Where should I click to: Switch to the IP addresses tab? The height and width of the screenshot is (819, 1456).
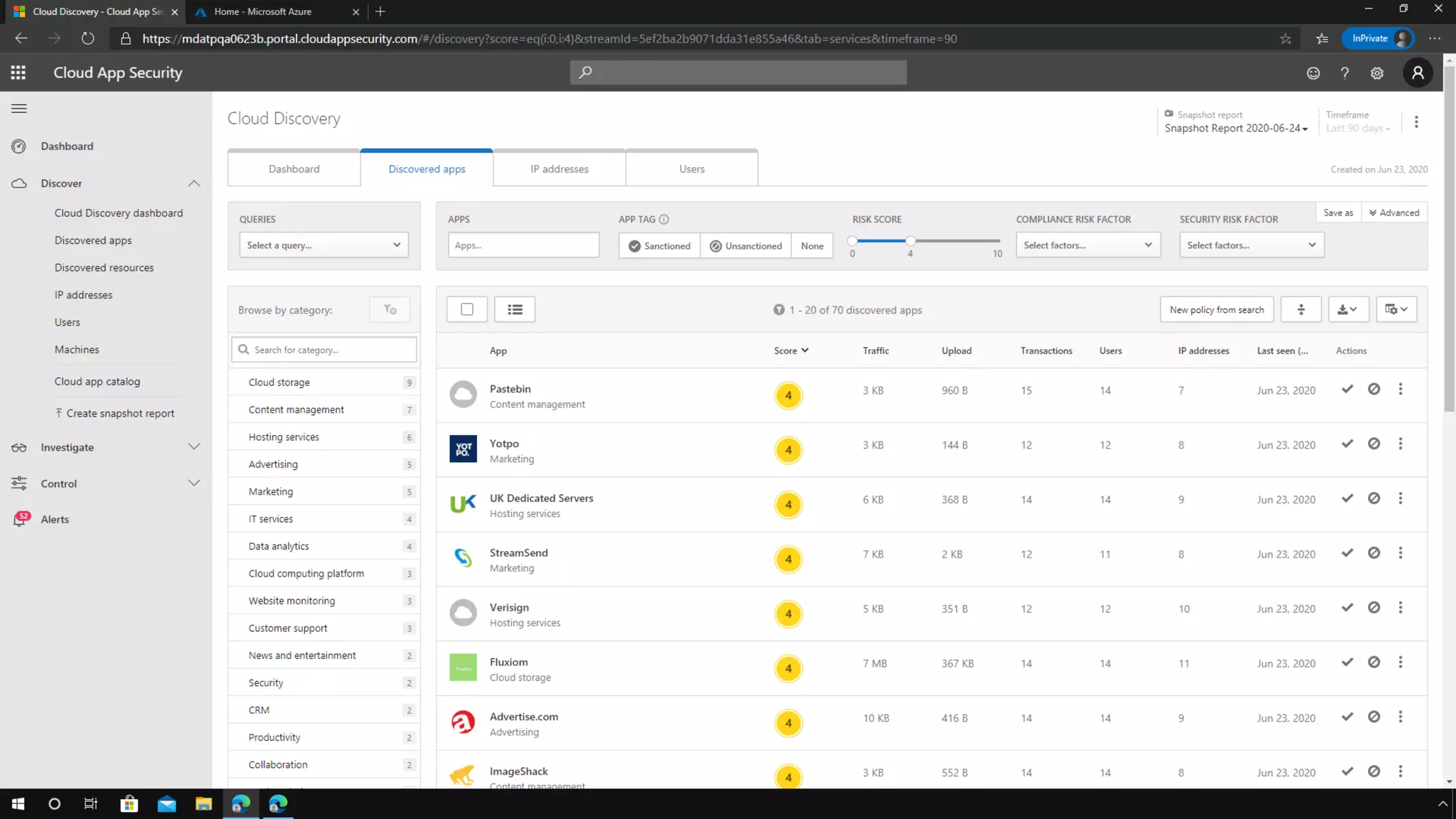click(560, 169)
